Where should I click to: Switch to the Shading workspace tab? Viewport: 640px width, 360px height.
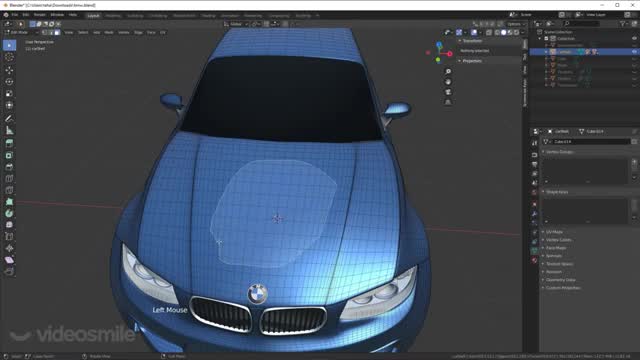point(208,16)
